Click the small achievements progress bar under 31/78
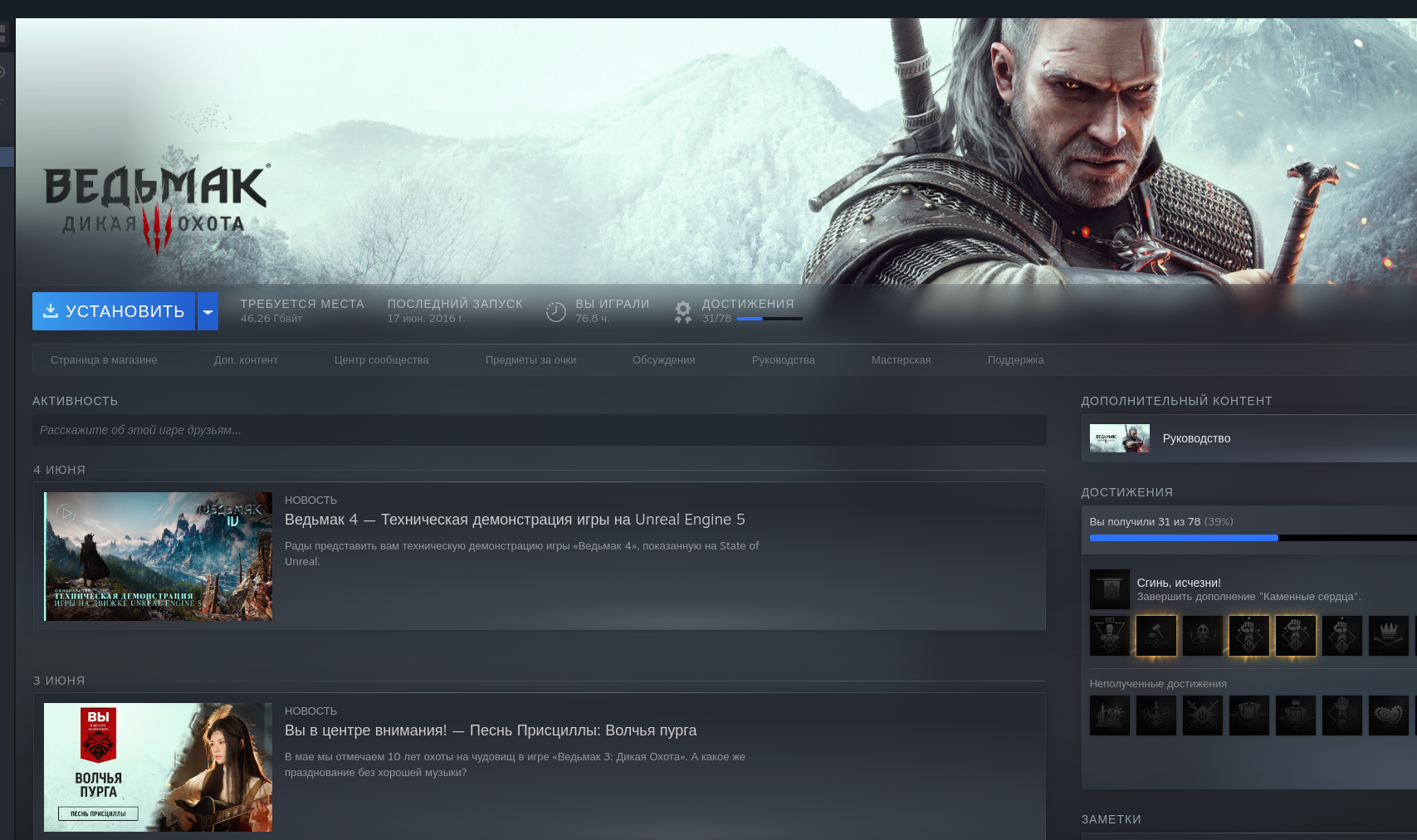This screenshot has height=840, width=1417. point(769,319)
